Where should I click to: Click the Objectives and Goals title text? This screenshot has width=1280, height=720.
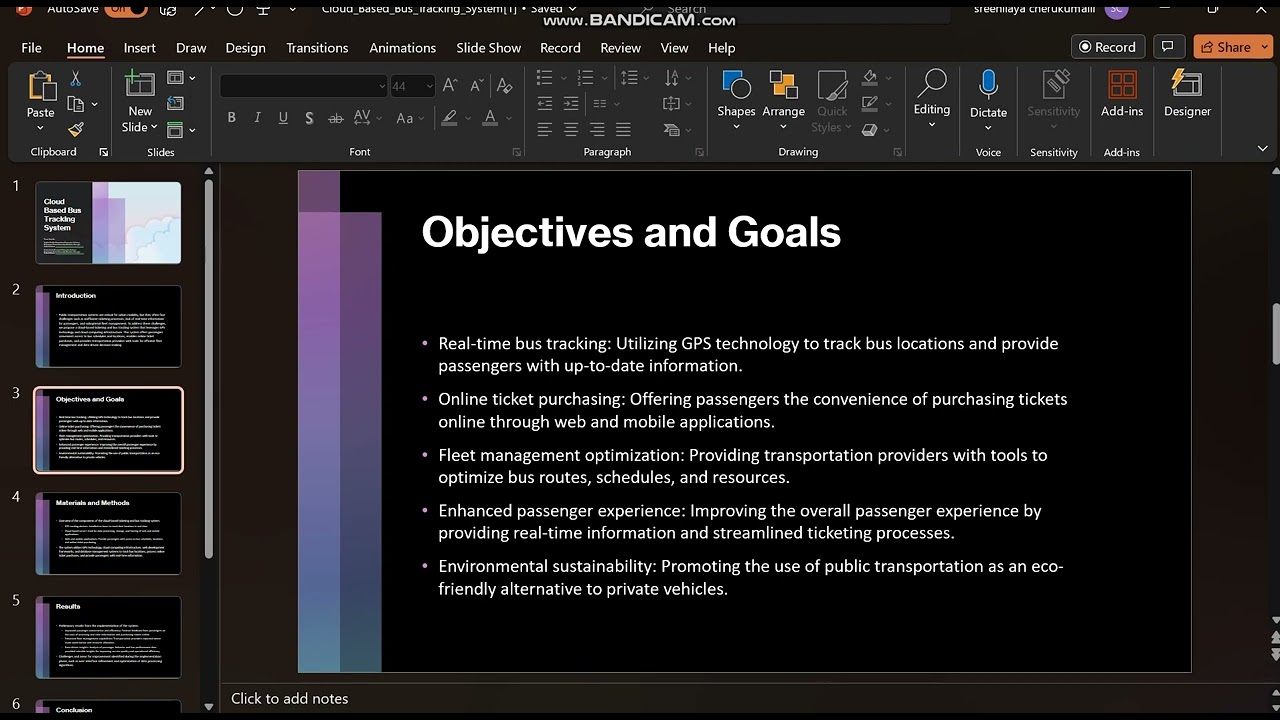click(631, 232)
